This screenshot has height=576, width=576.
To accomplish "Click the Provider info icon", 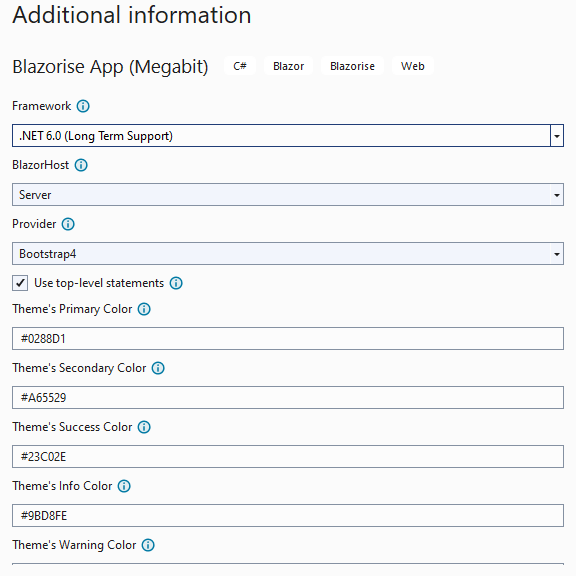I will [x=68, y=224].
